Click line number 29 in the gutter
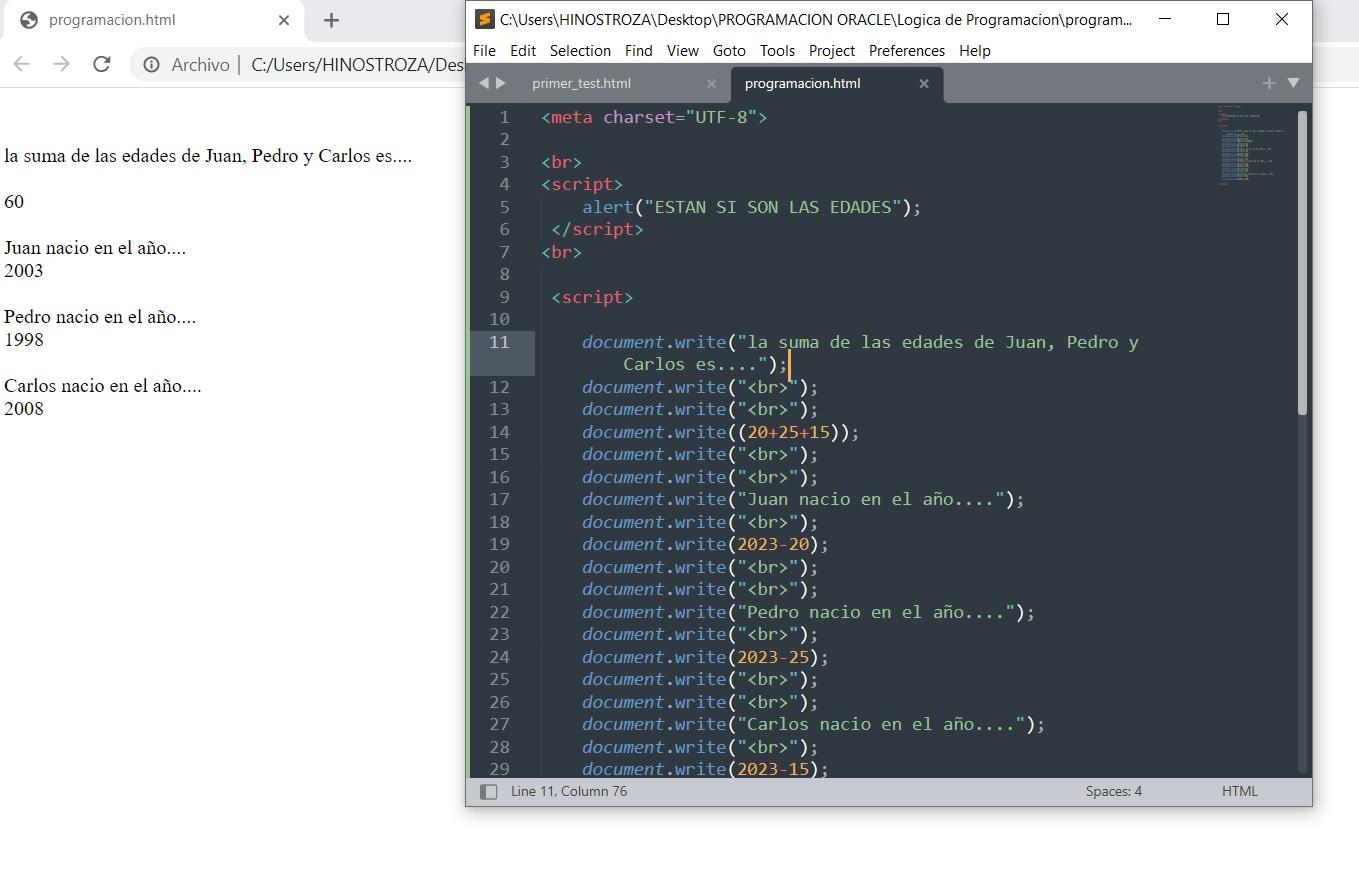This screenshot has height=886, width=1359. pos(499,769)
